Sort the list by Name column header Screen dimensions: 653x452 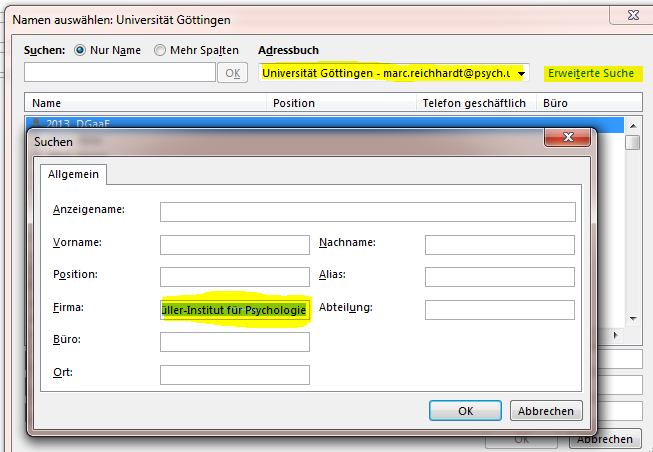(x=145, y=103)
